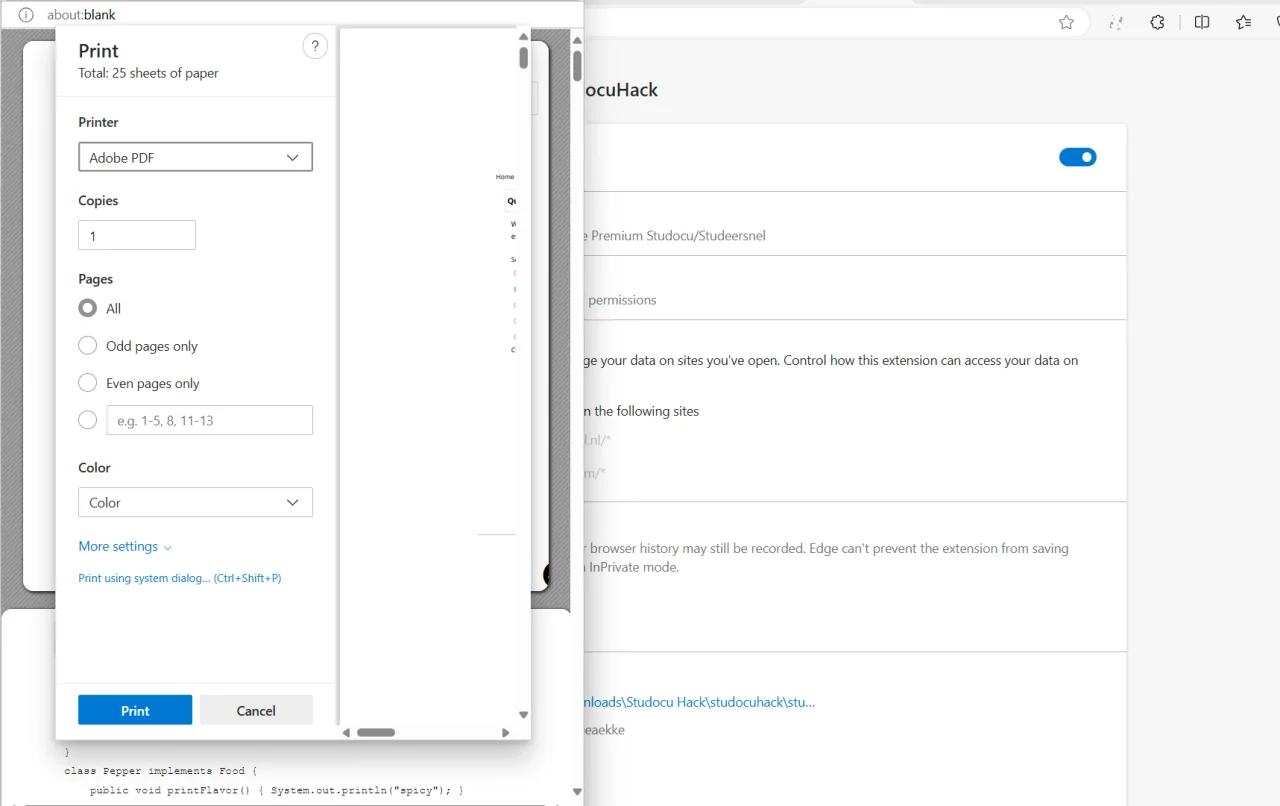Click preview scrollbar up arrow
The width and height of the screenshot is (1280, 806).
(x=523, y=37)
